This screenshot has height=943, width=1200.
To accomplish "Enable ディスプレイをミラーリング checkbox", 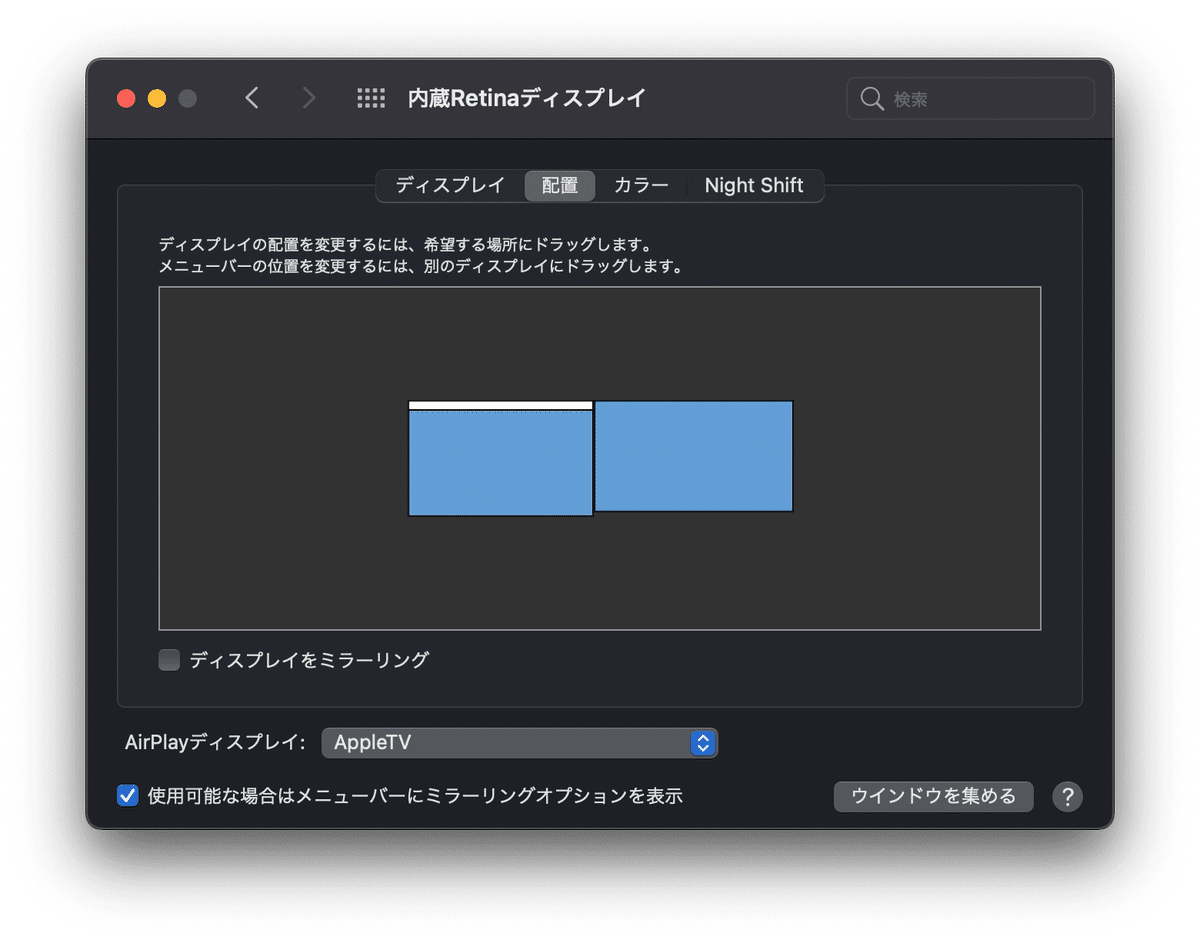I will pyautogui.click(x=170, y=660).
